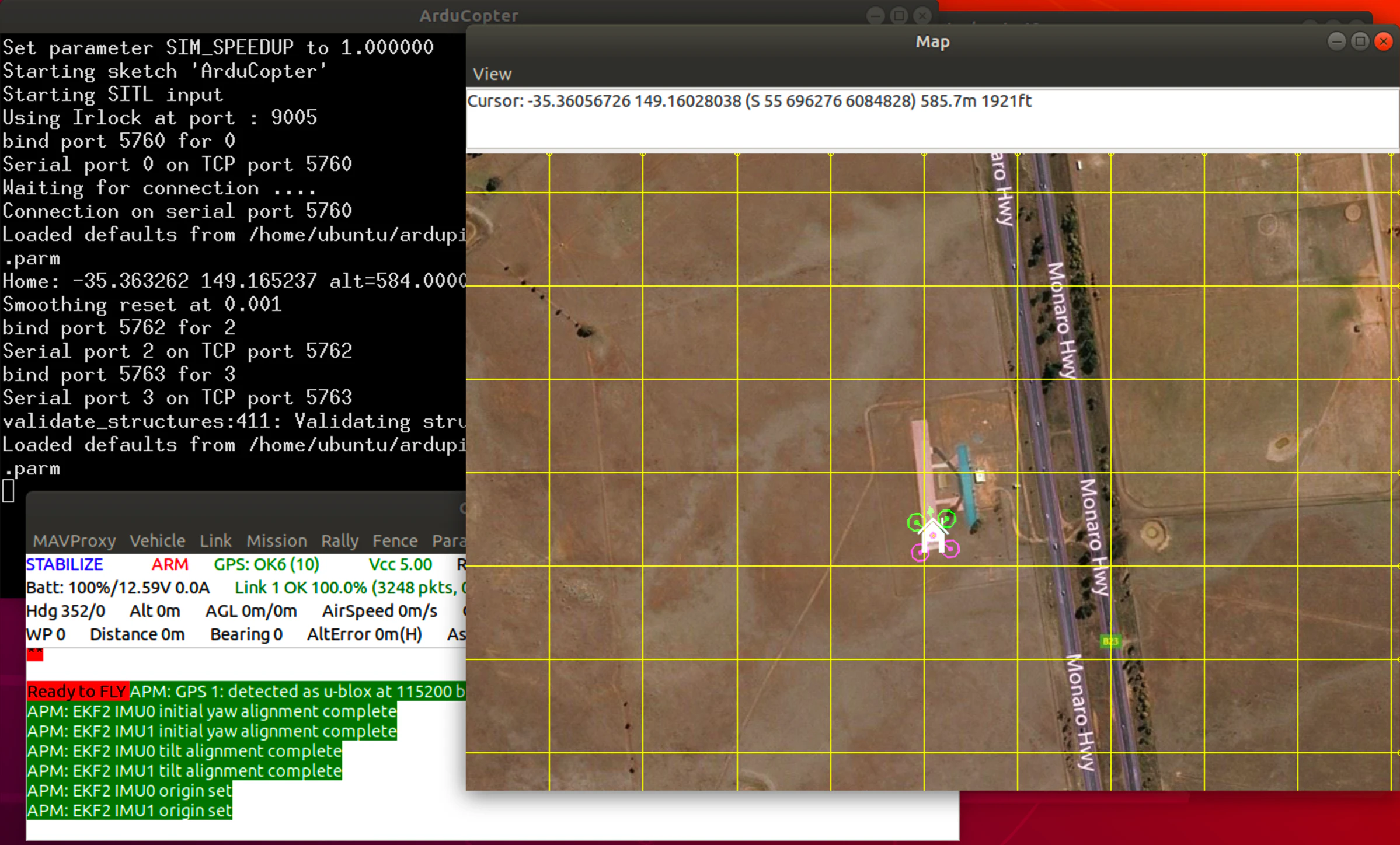Click the Map window title bar

[x=932, y=41]
